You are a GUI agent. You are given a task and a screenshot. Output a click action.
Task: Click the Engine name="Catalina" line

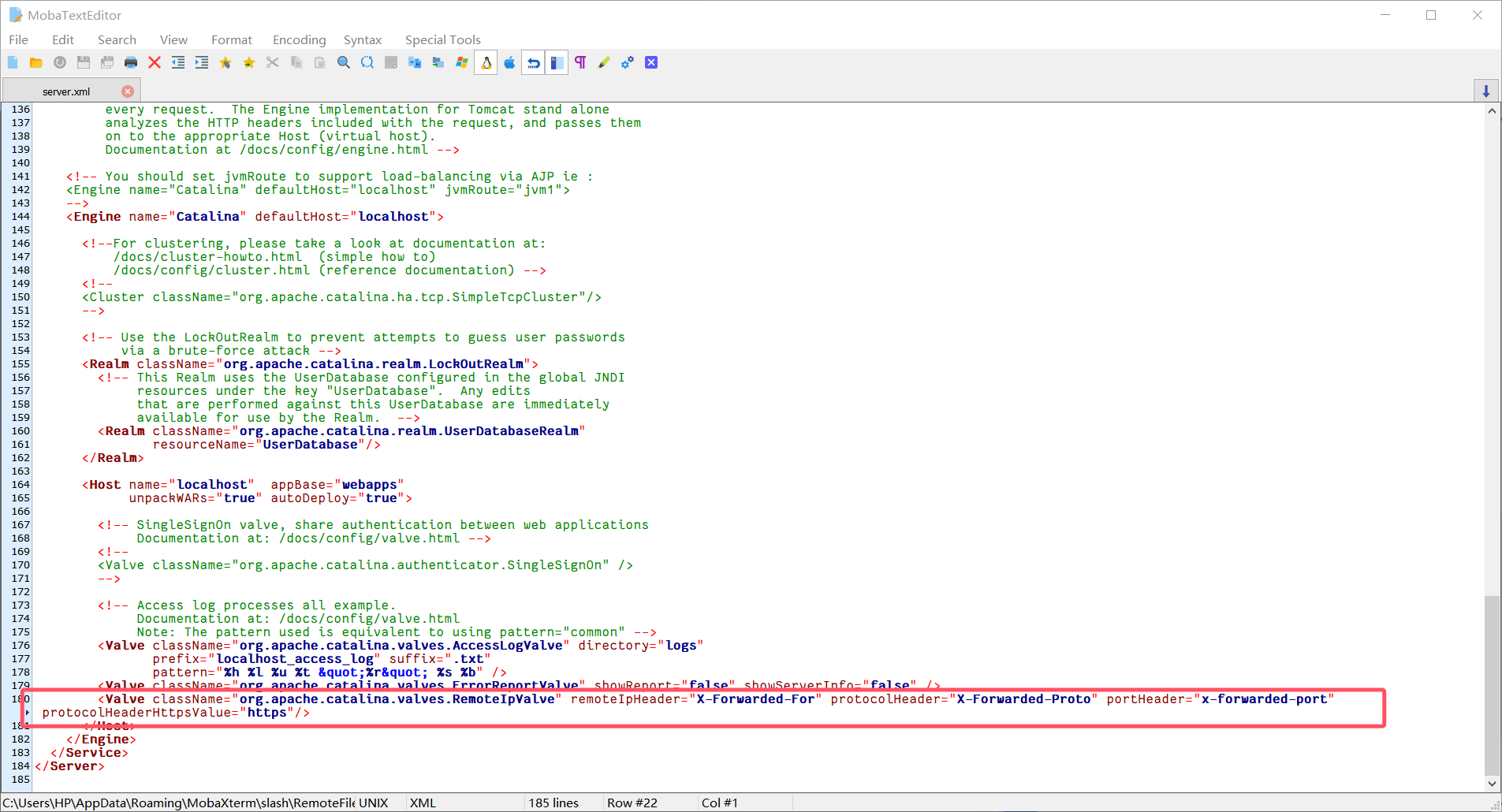(255, 216)
